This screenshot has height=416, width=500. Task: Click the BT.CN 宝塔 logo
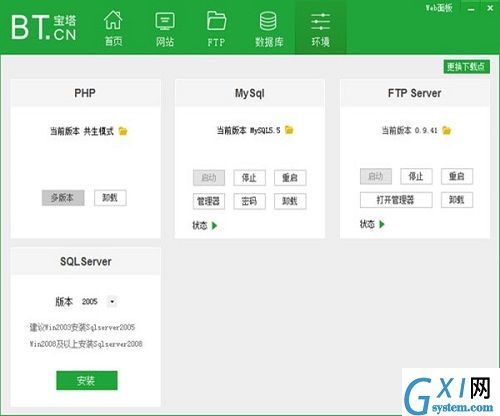tap(44, 27)
